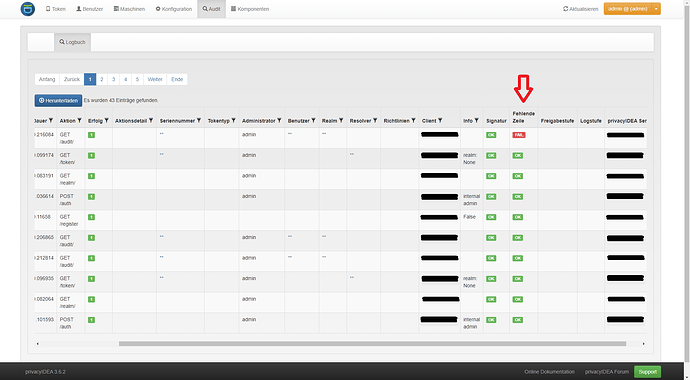Filter the Realm column
This screenshot has height=380, width=690.
click(341, 121)
